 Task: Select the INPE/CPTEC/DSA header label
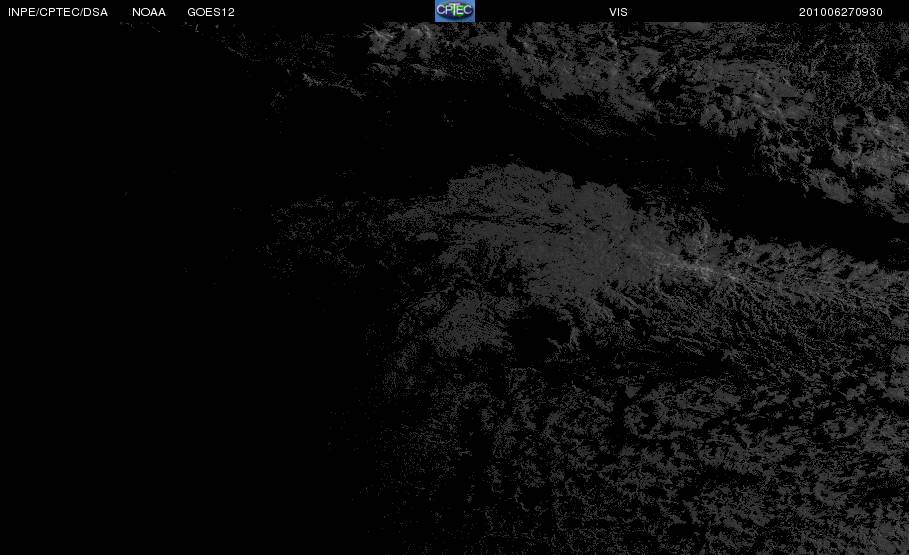click(58, 12)
